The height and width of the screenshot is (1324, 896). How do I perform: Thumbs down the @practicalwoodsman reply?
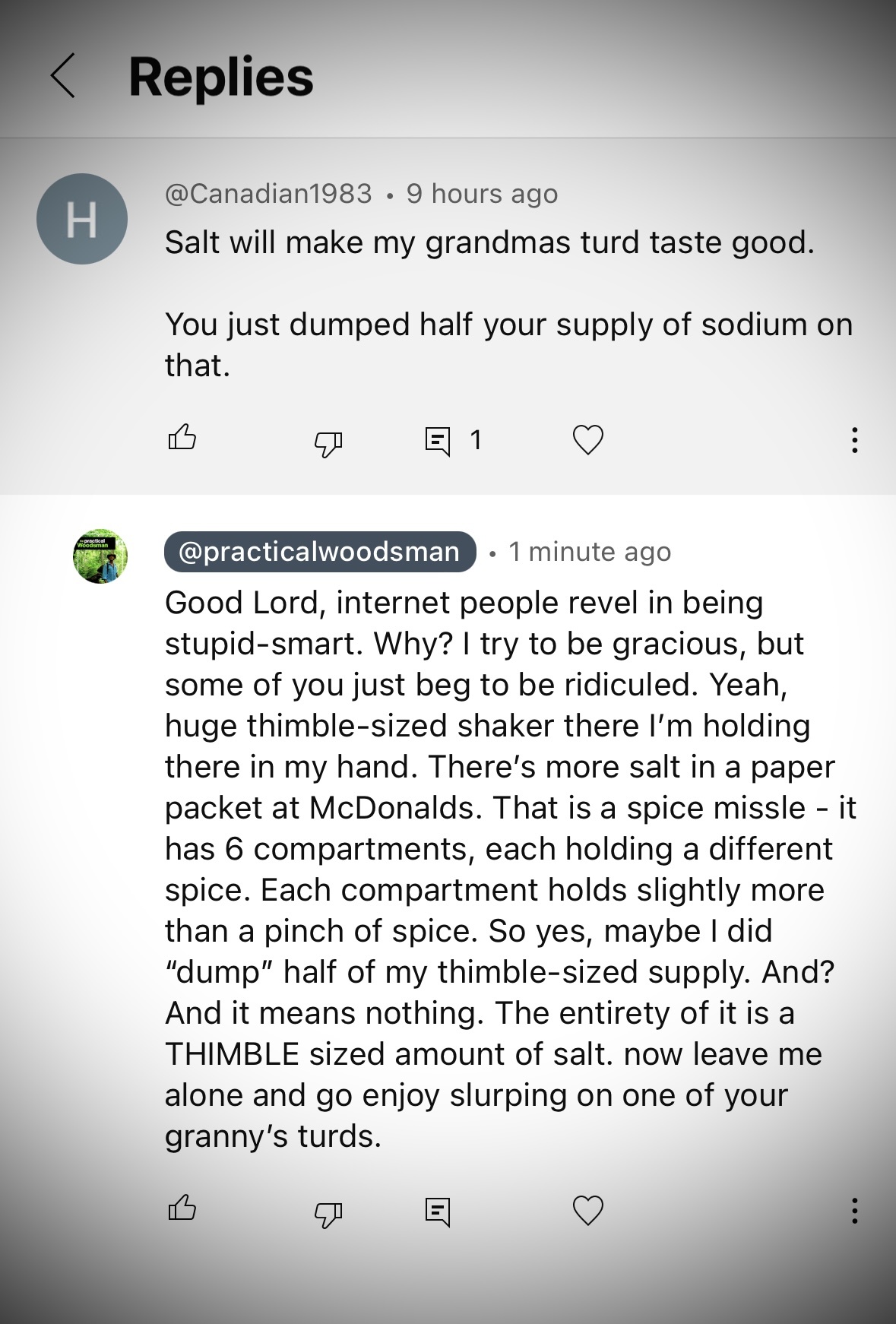(x=328, y=1213)
